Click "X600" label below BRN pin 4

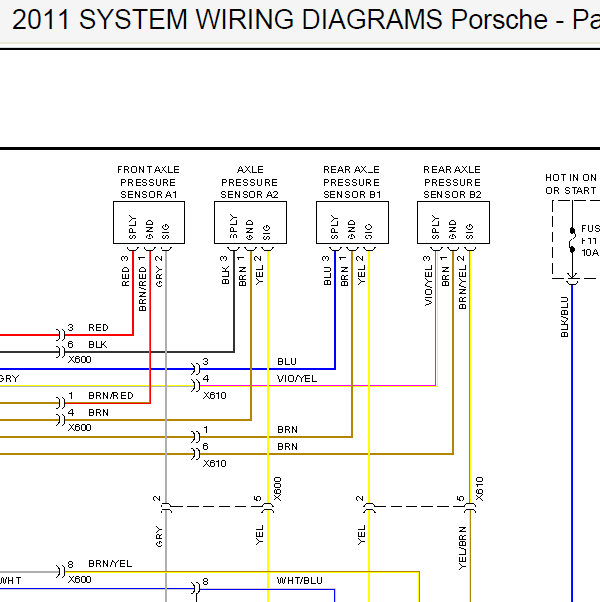(x=79, y=427)
